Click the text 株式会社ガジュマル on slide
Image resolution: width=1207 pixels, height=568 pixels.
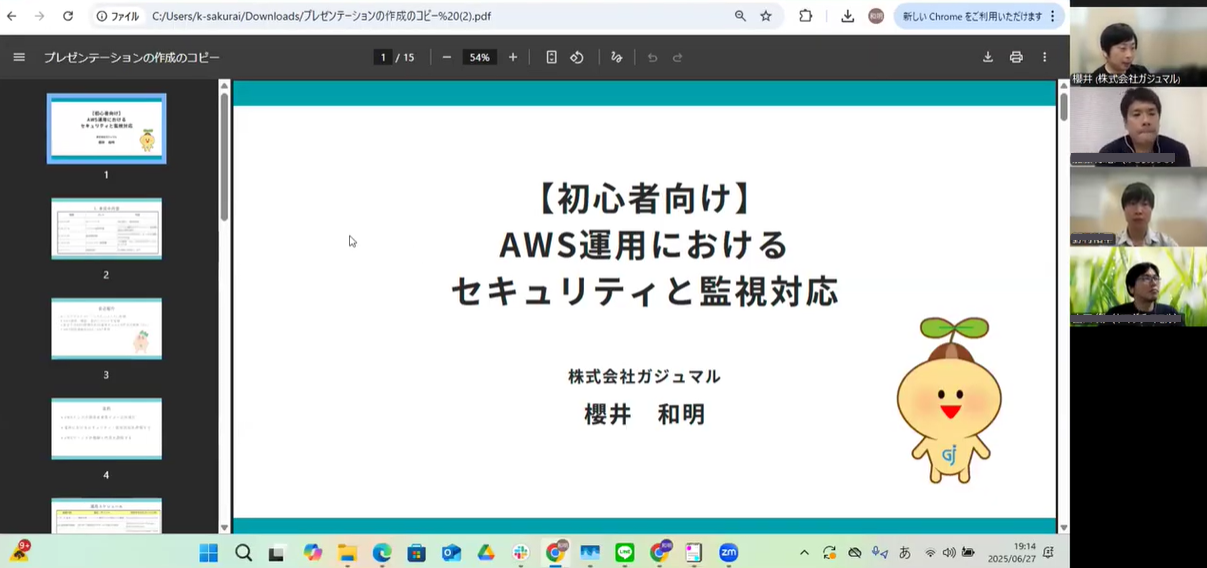644,376
